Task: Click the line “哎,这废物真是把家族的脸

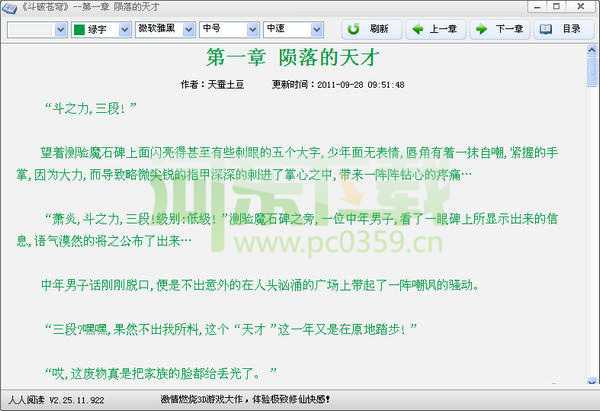Action: click(x=160, y=373)
